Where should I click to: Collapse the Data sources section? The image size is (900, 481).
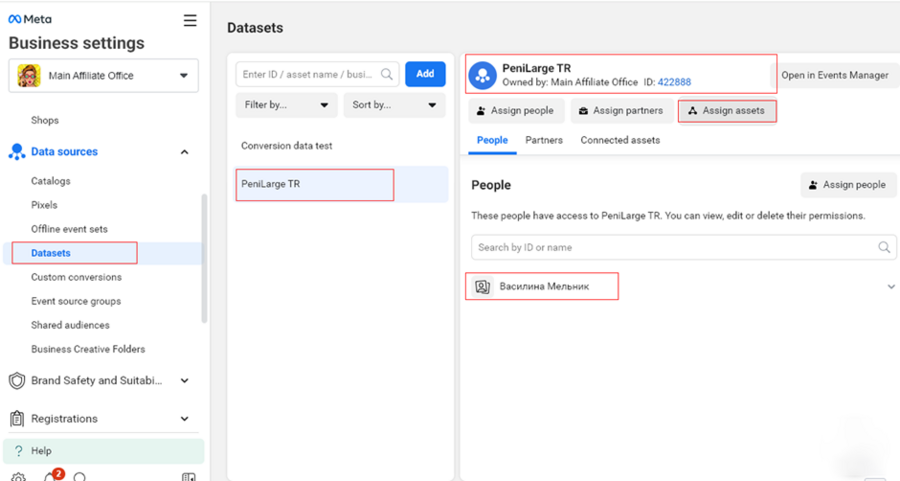184,152
